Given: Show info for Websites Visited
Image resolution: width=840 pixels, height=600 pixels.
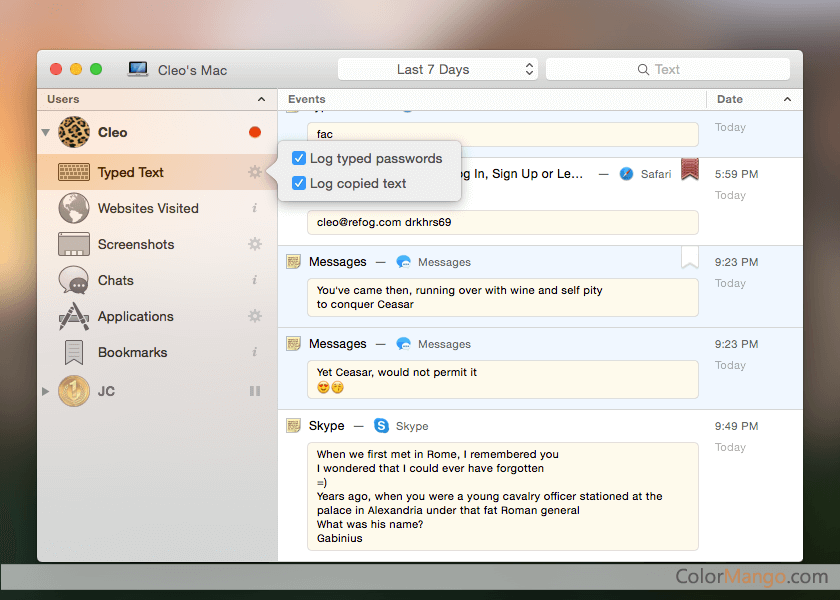Looking at the screenshot, I should 255,208.
